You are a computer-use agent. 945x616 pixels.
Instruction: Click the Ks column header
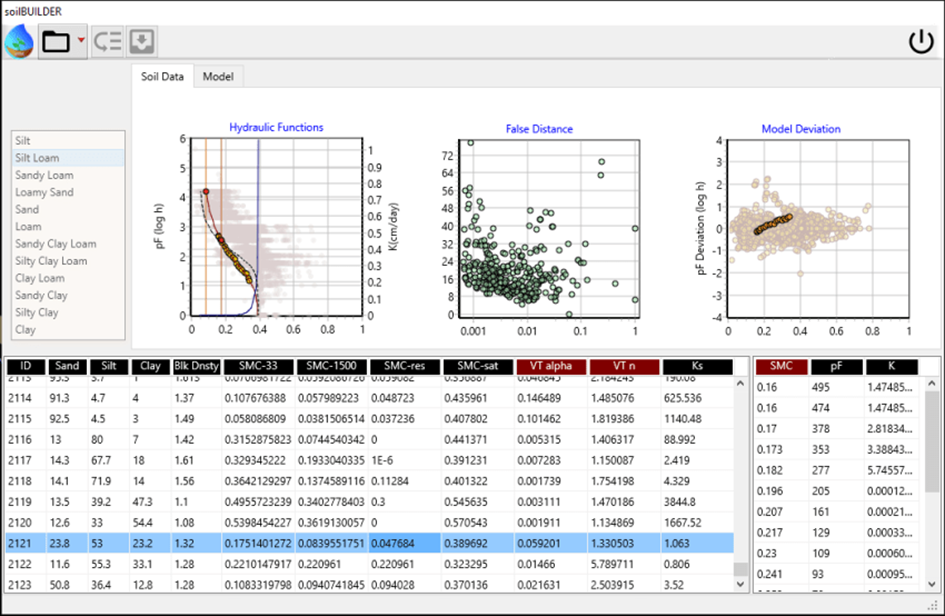click(x=697, y=367)
